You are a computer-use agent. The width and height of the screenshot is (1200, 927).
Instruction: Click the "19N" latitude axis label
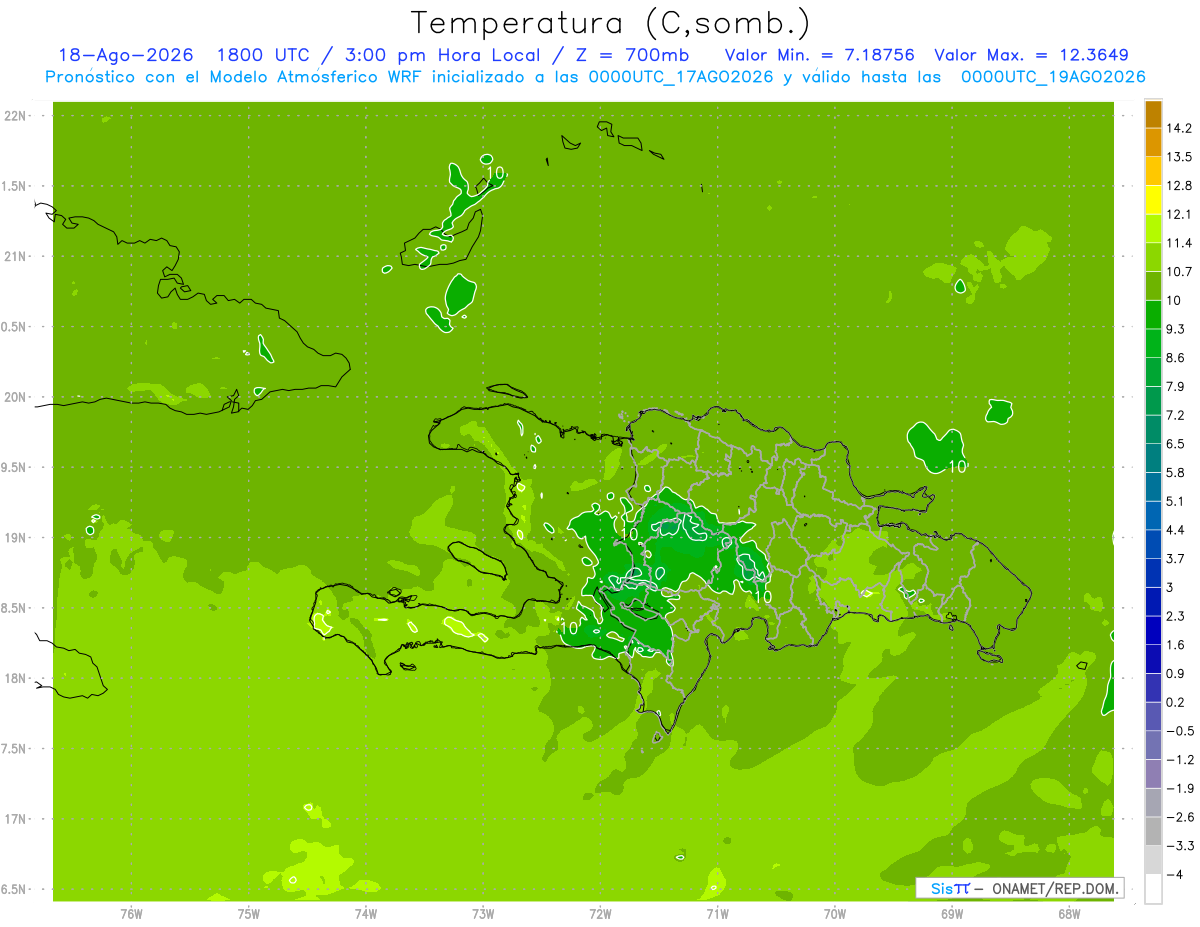click(16, 538)
